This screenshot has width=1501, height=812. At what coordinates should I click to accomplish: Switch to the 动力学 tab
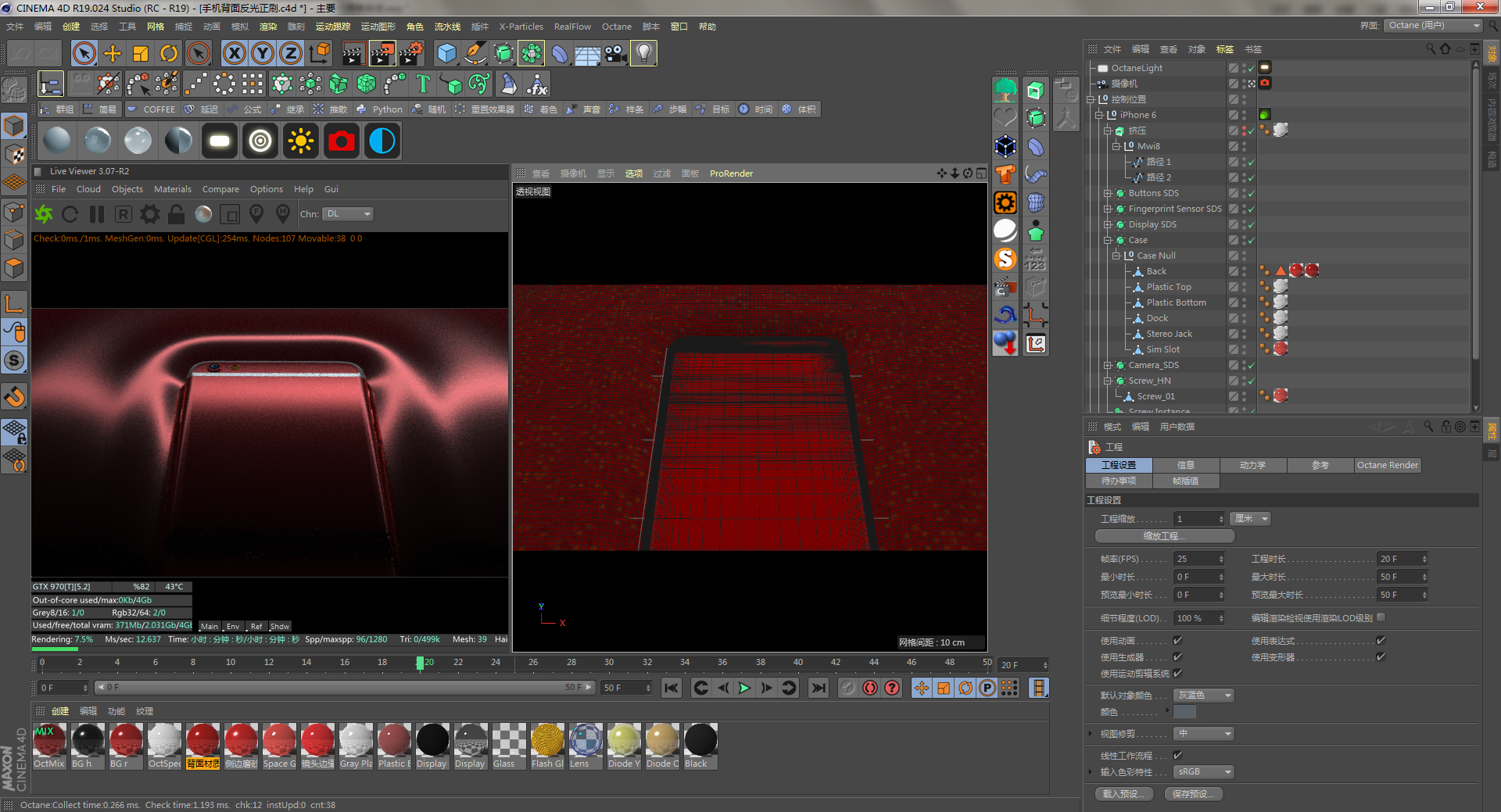(x=1252, y=465)
